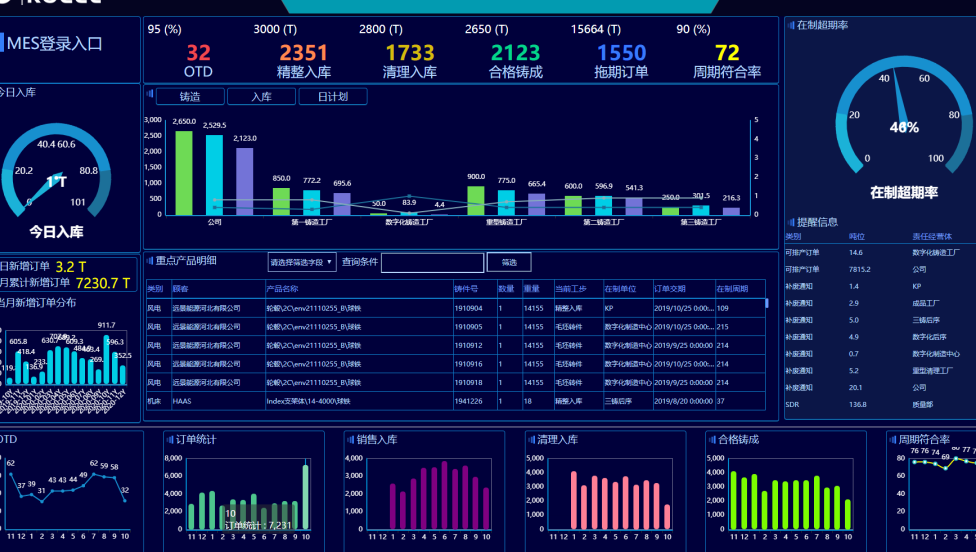Click the 订单交期 column header

683,289
